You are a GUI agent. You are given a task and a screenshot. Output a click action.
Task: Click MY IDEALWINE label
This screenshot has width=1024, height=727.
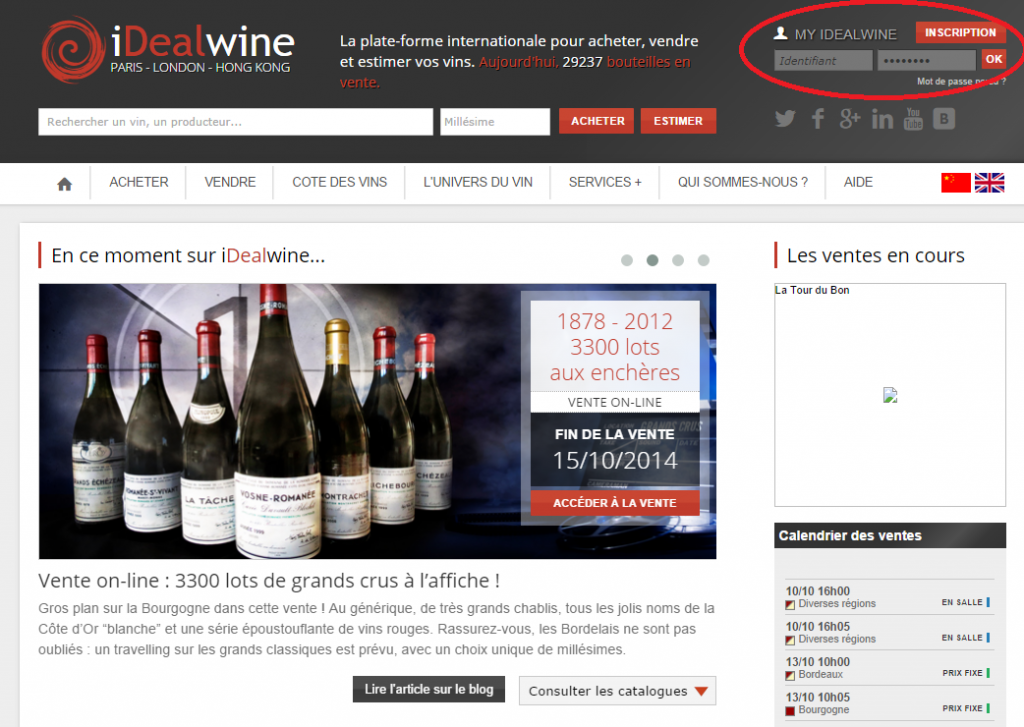845,34
